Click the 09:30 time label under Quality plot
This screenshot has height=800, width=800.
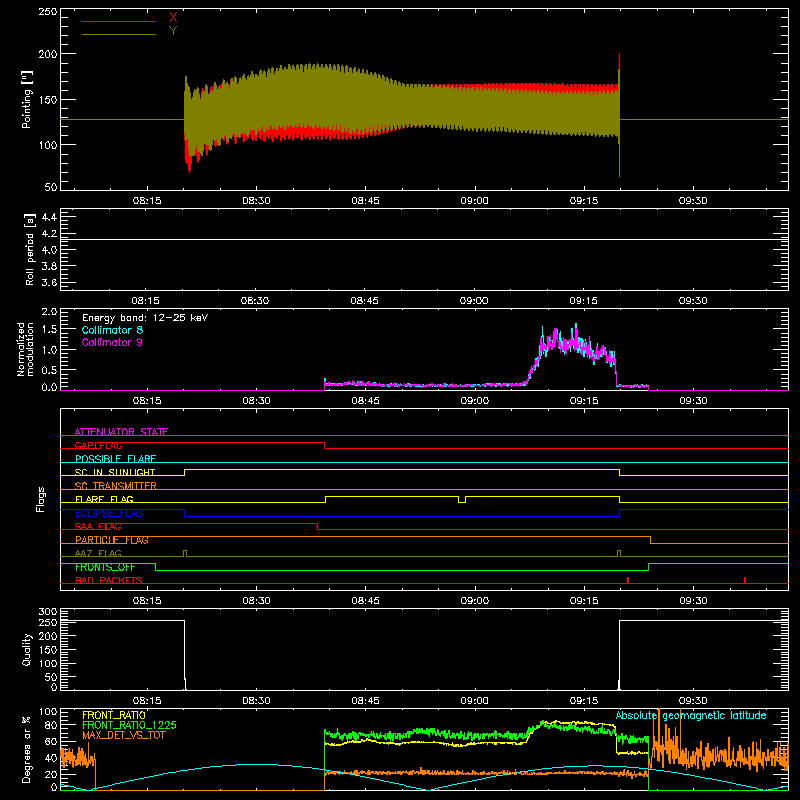coord(693,701)
